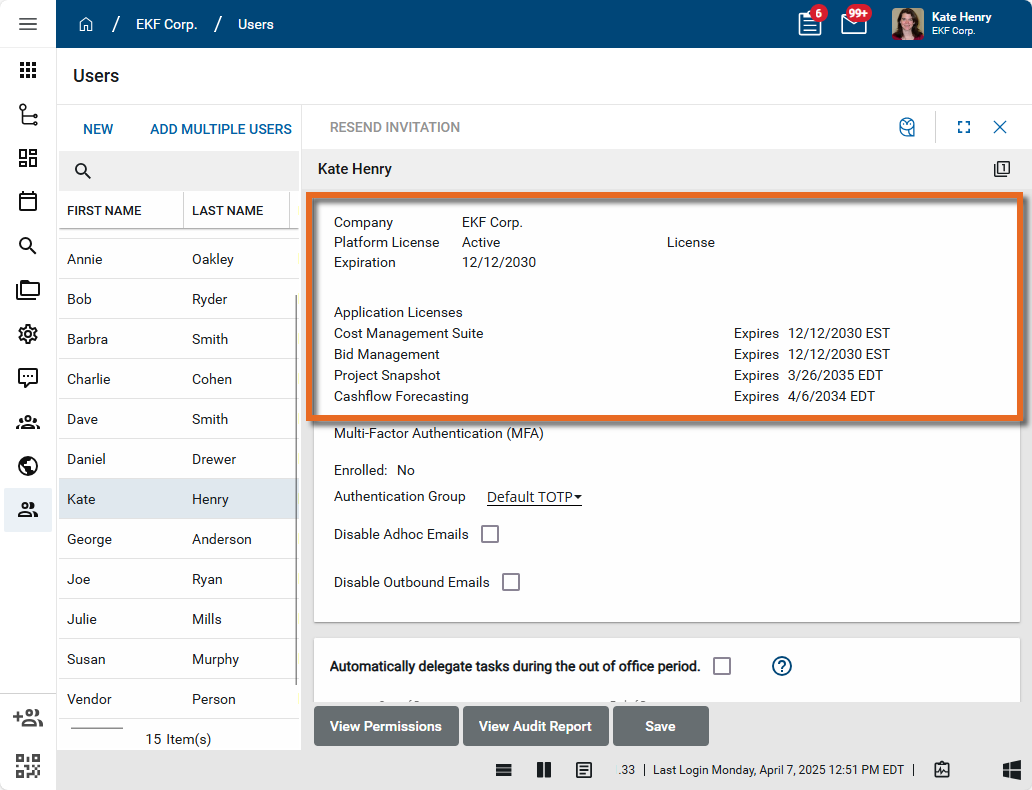
Task: Enable the Disable Adhoc Emails checkbox
Action: click(490, 534)
